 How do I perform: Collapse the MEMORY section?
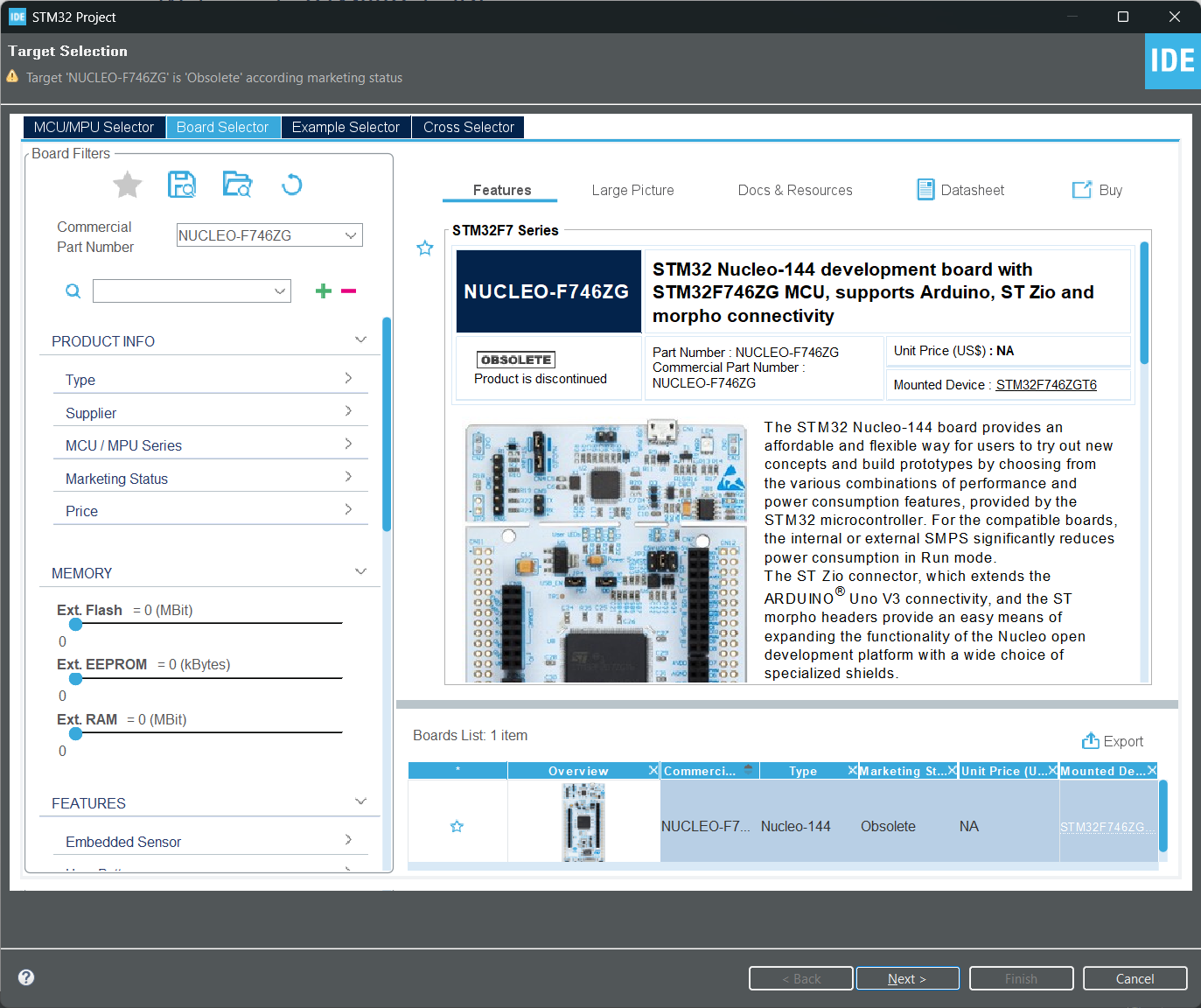360,571
